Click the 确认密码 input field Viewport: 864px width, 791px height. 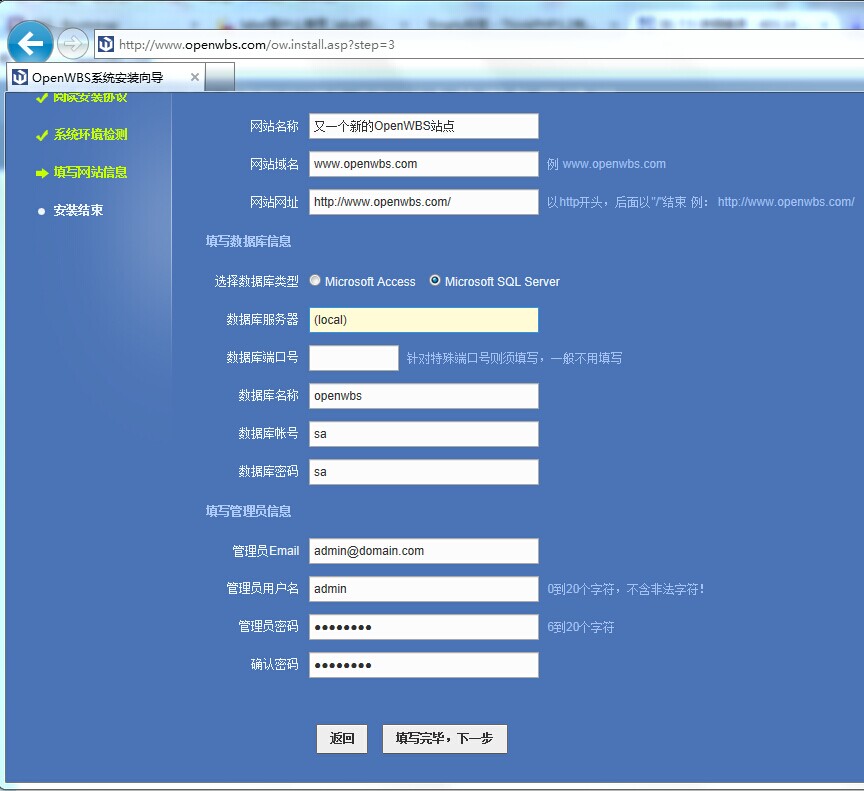pyautogui.click(x=423, y=664)
